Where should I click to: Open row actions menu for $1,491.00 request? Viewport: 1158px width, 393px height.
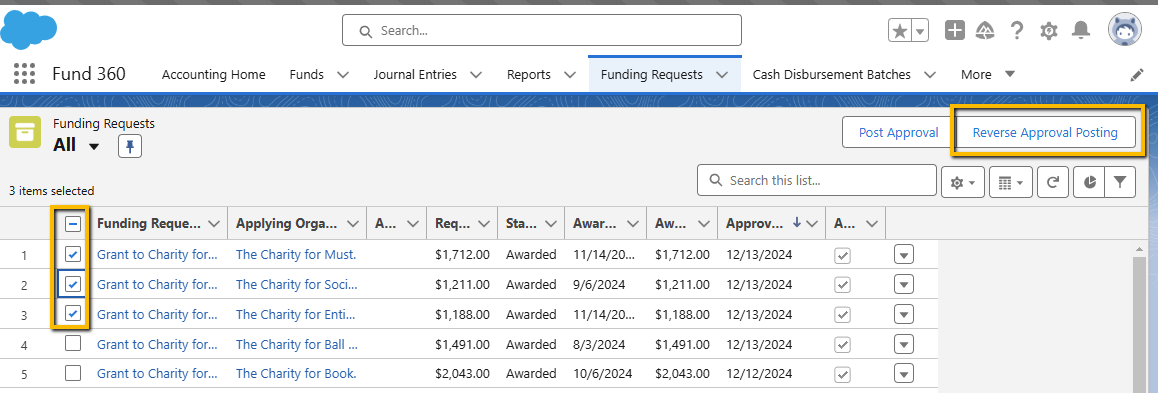click(x=904, y=344)
